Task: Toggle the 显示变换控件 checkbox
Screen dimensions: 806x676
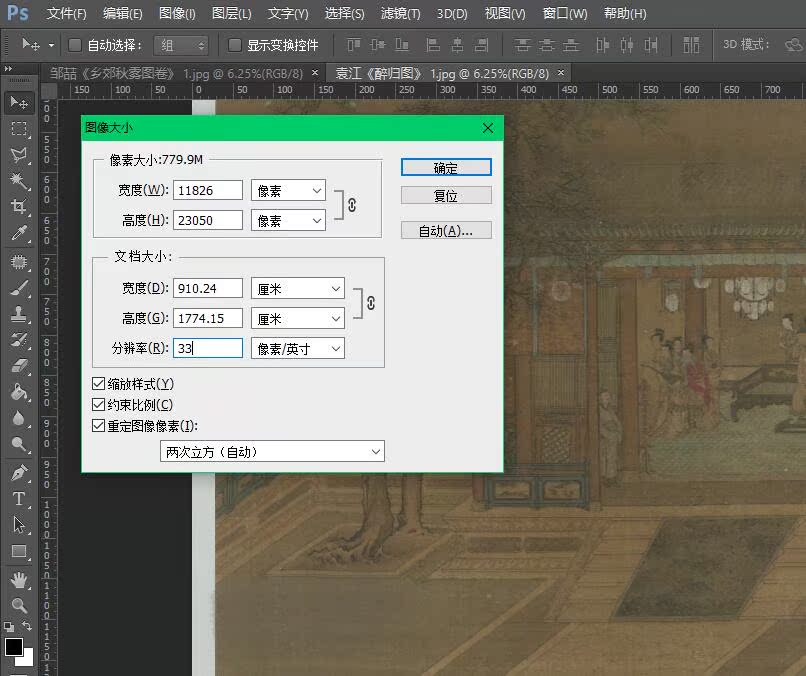Action: (x=234, y=45)
